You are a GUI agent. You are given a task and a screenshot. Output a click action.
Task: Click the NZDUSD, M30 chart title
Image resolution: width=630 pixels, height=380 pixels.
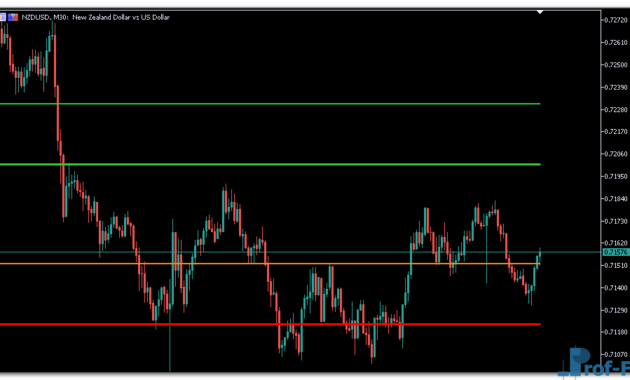pyautogui.click(x=96, y=17)
